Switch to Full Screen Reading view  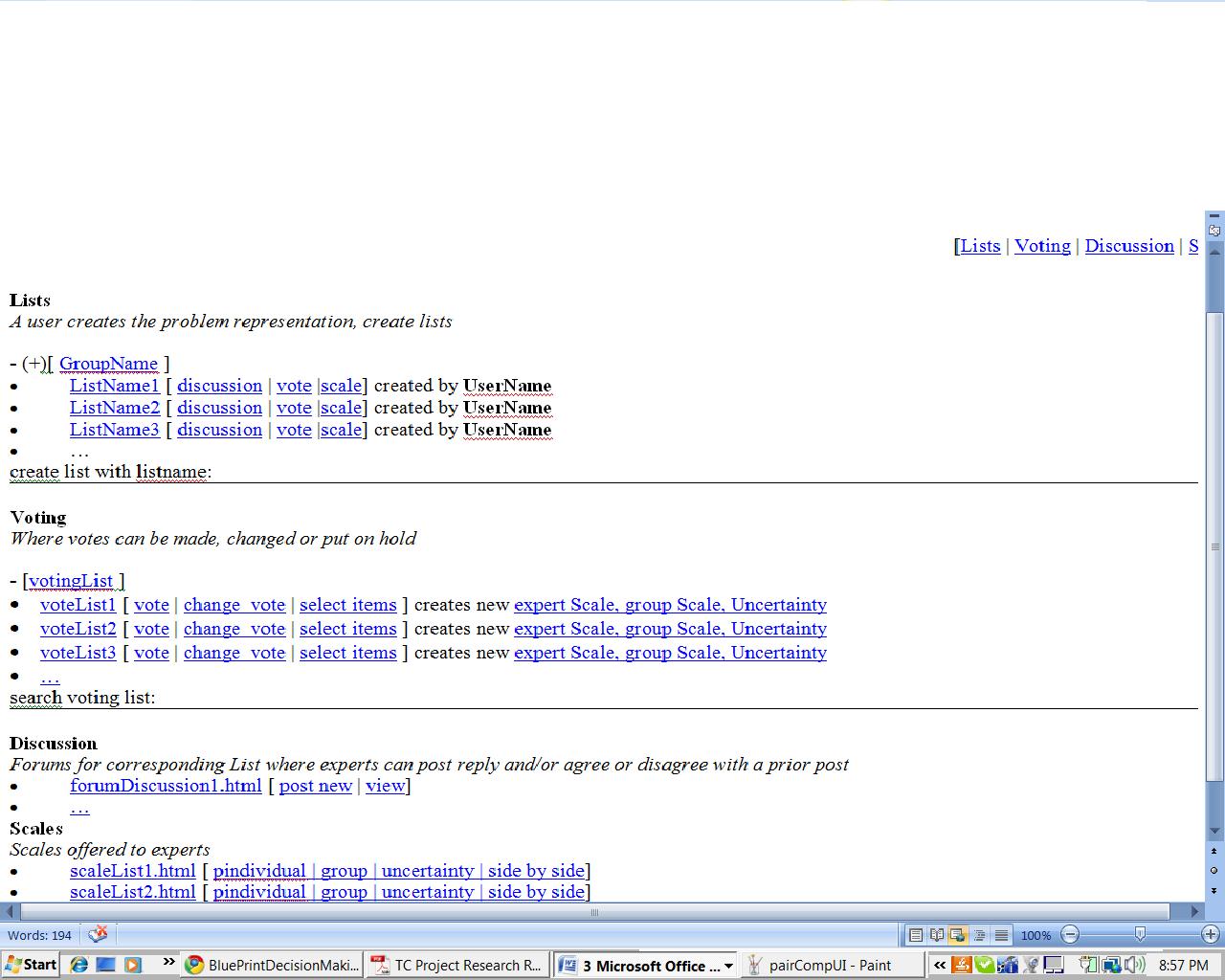click(937, 935)
